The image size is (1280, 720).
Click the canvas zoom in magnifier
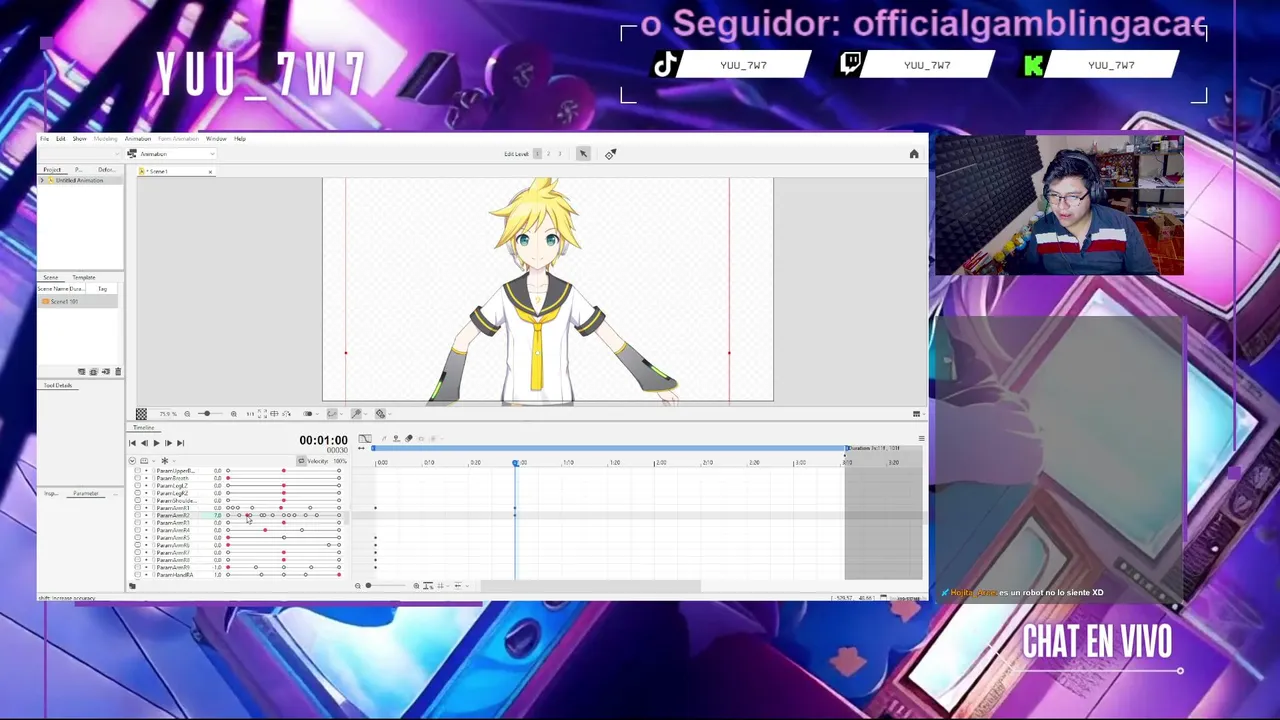coord(234,414)
